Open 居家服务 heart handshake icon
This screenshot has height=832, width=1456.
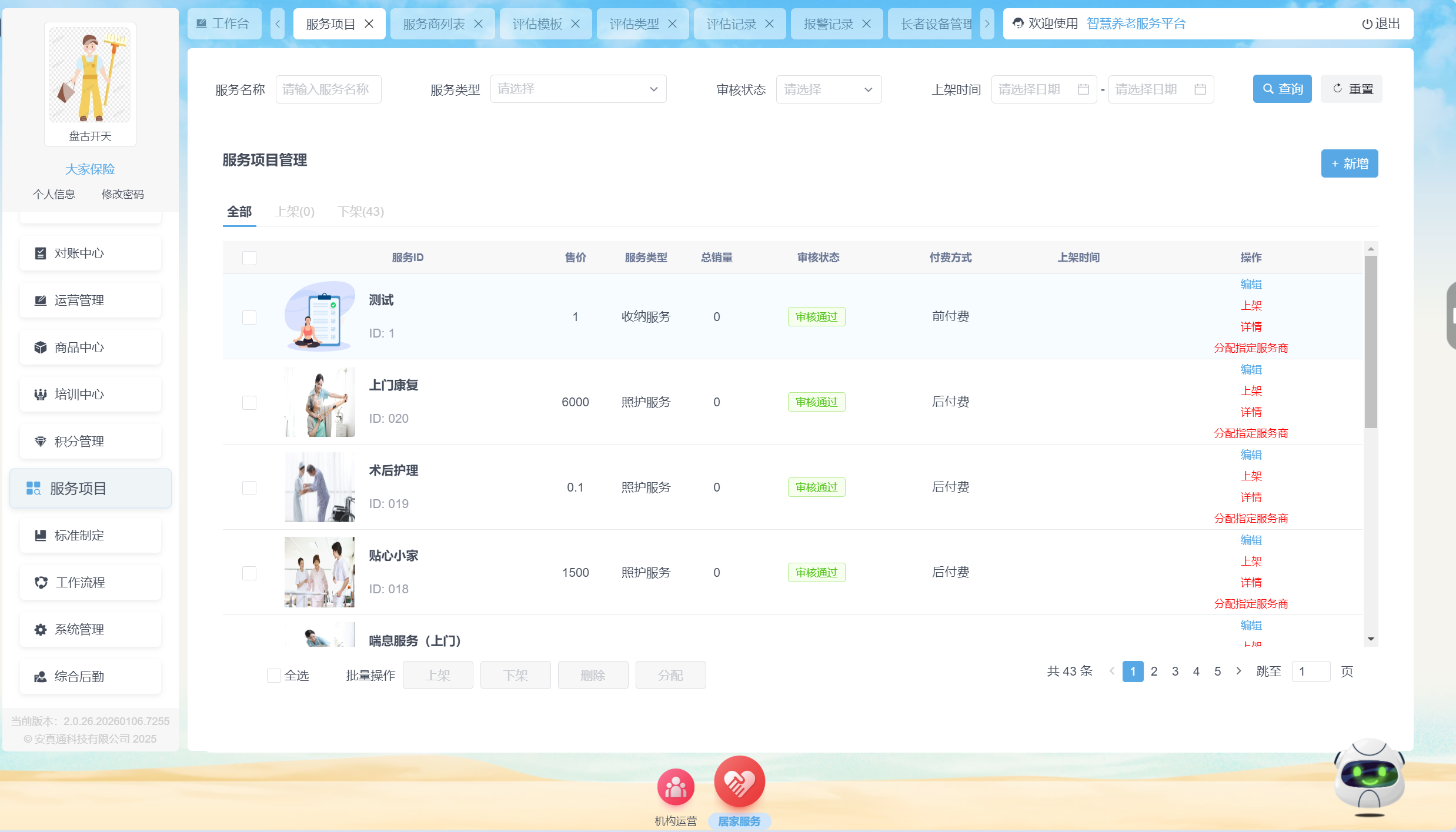(x=739, y=781)
